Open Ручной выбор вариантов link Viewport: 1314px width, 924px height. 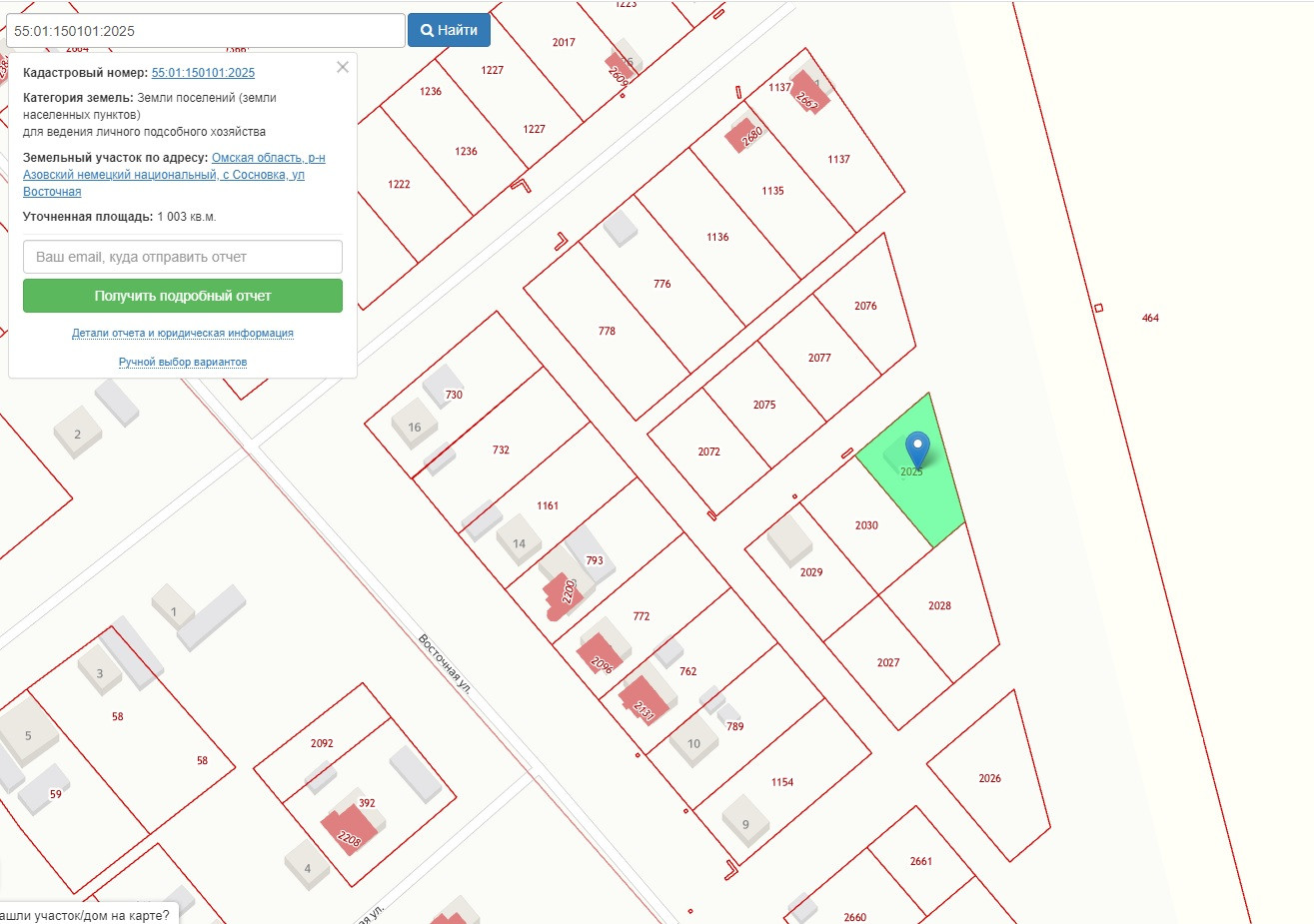click(x=183, y=362)
